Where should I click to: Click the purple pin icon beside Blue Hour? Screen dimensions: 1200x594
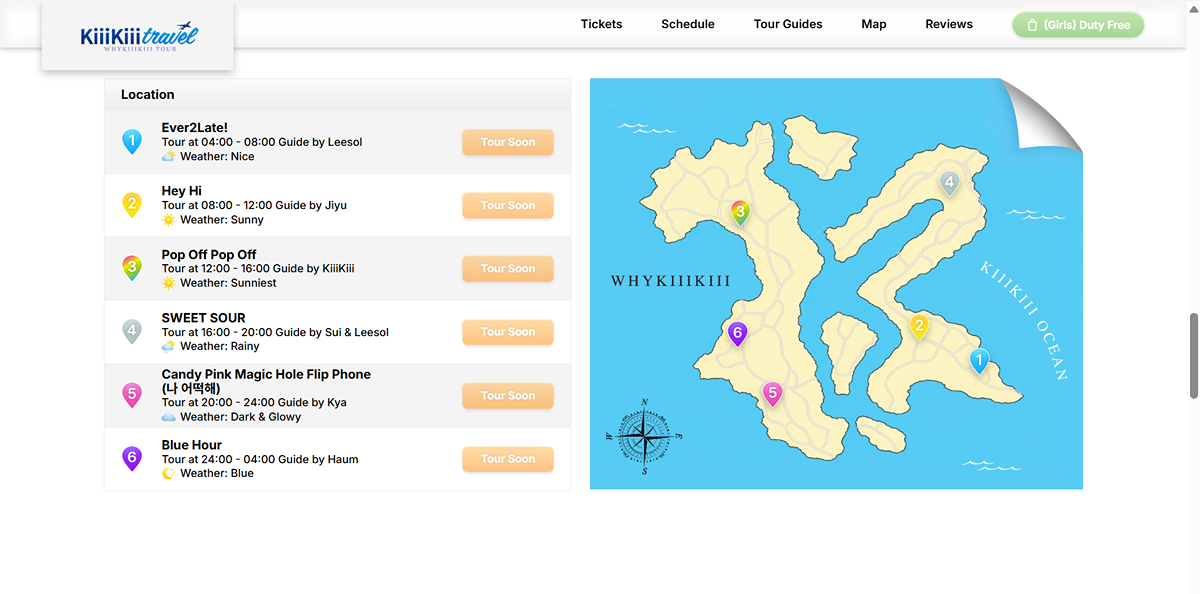tap(132, 459)
